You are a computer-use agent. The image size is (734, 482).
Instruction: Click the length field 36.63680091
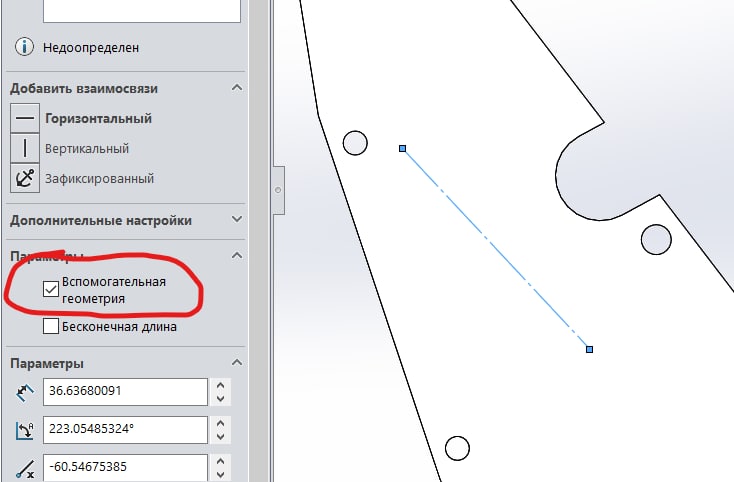click(125, 392)
